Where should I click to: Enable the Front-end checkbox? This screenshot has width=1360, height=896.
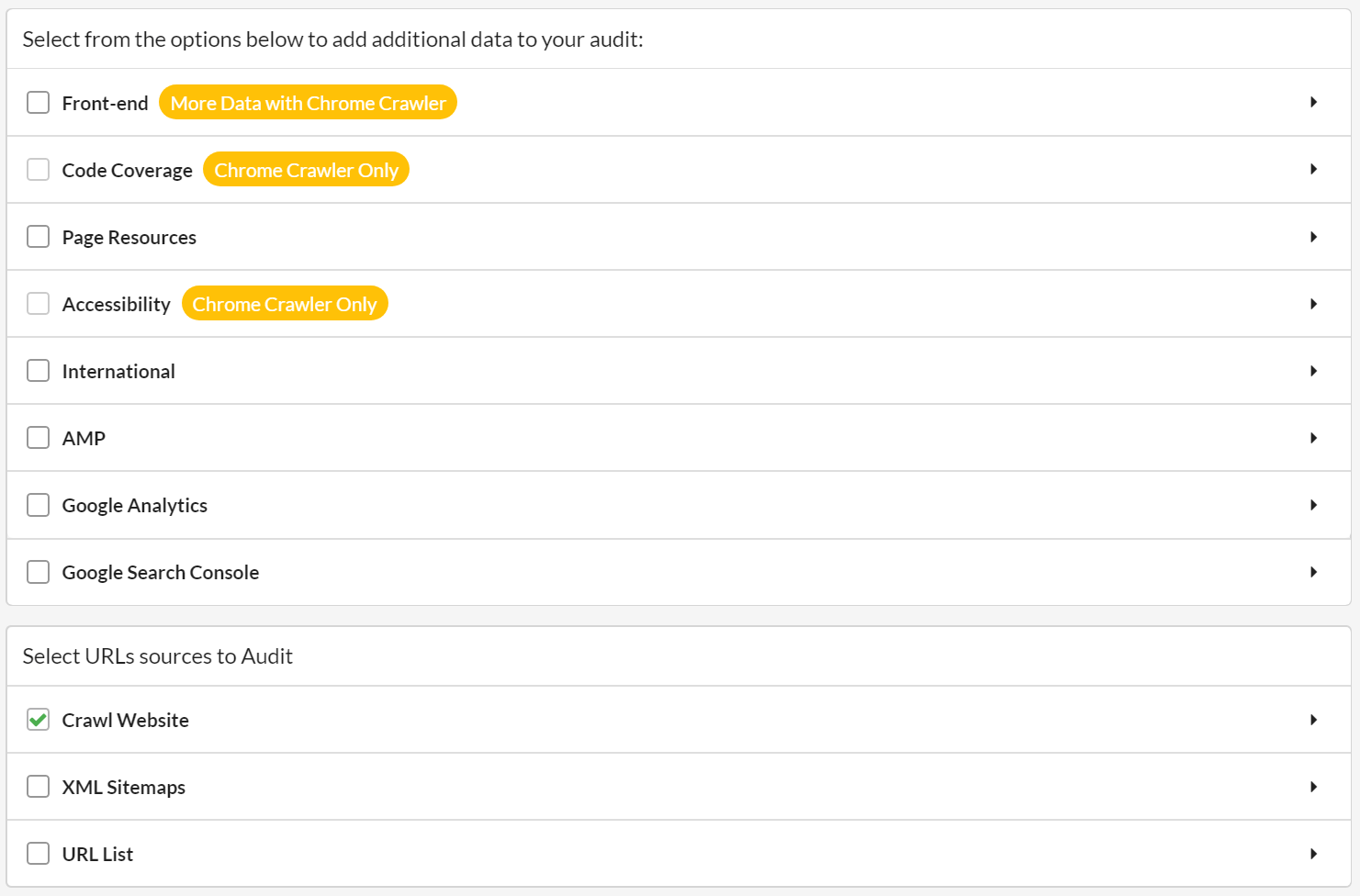(x=38, y=102)
